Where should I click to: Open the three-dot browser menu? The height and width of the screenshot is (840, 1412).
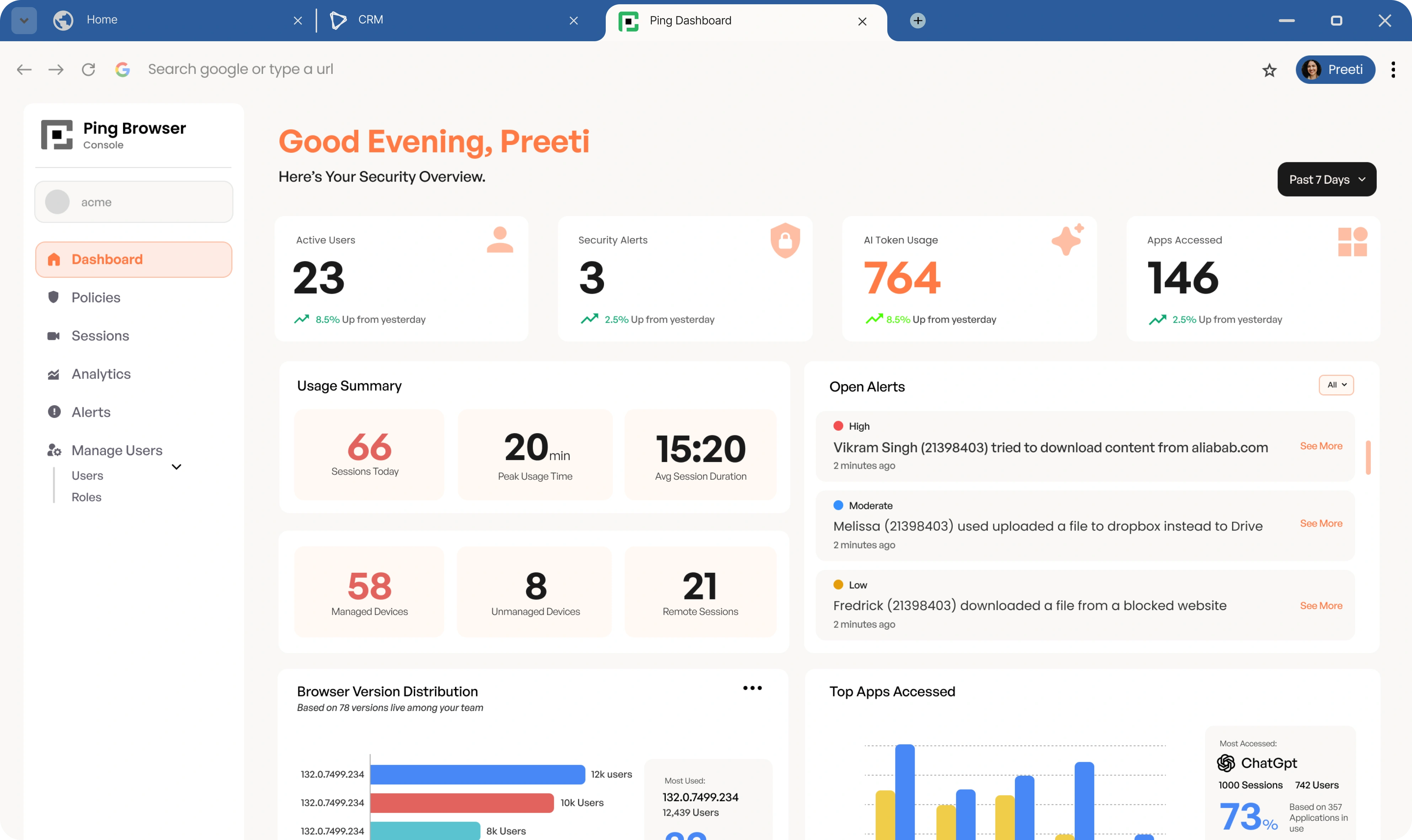pos(1393,70)
